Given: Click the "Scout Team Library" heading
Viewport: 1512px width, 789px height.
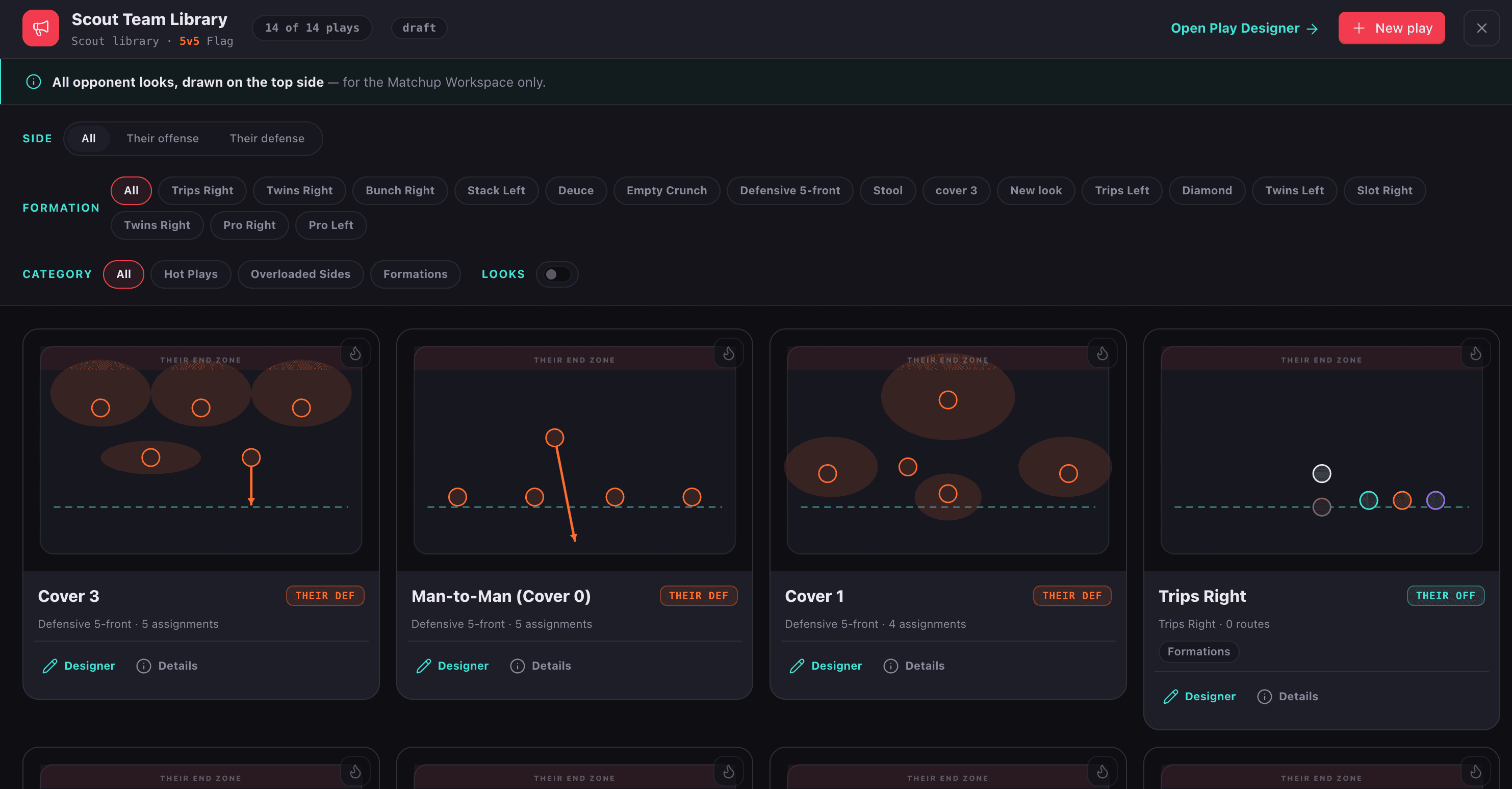Looking at the screenshot, I should click(x=149, y=19).
